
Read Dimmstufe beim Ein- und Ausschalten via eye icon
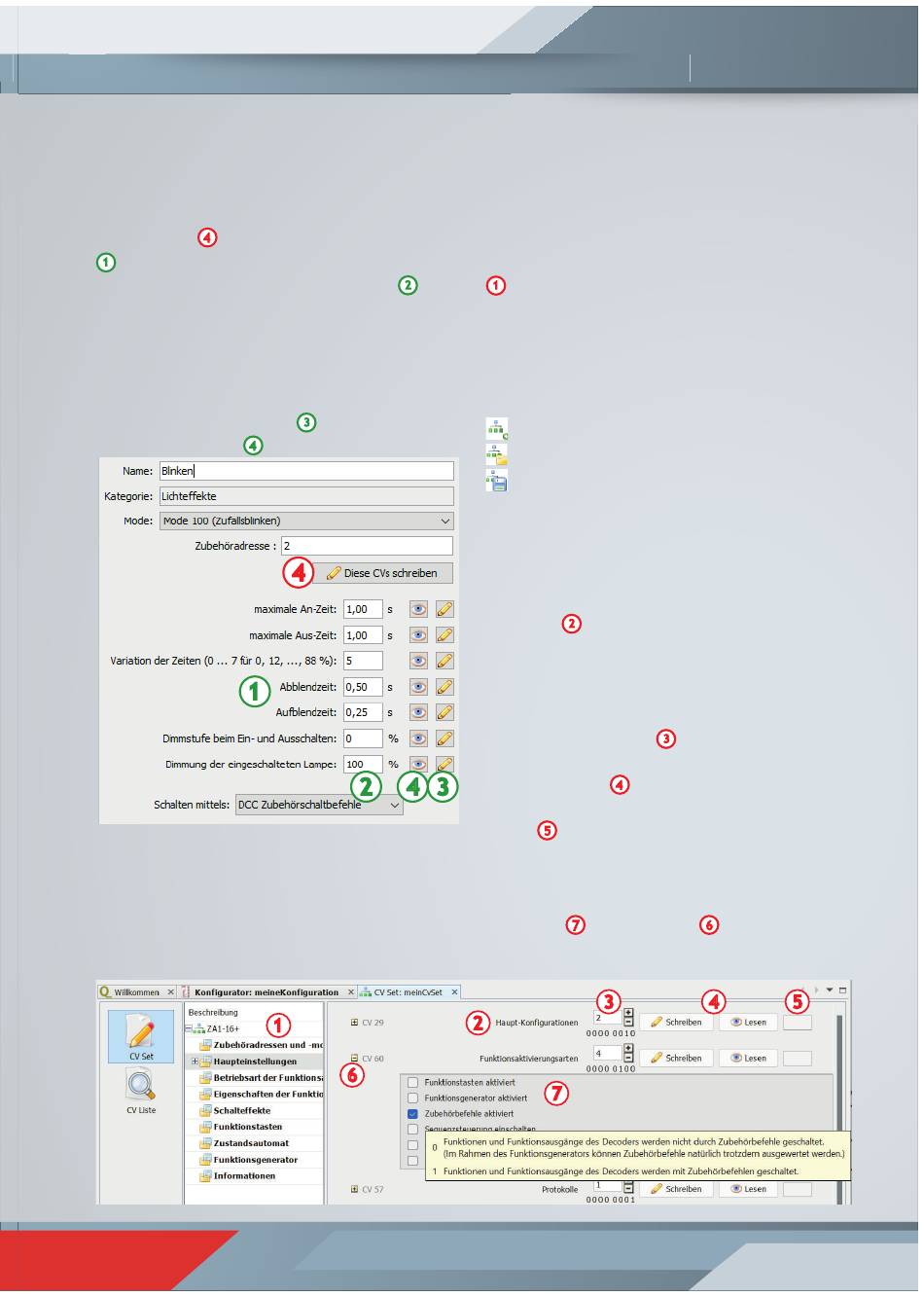pos(418,738)
